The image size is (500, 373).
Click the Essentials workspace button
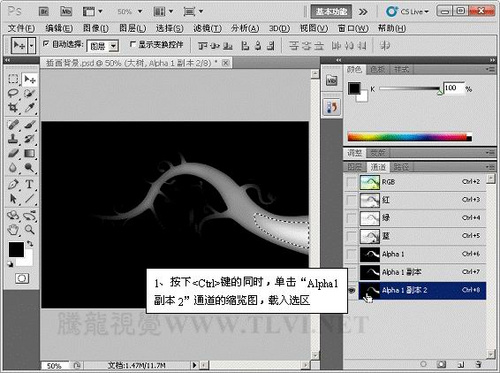[331, 12]
